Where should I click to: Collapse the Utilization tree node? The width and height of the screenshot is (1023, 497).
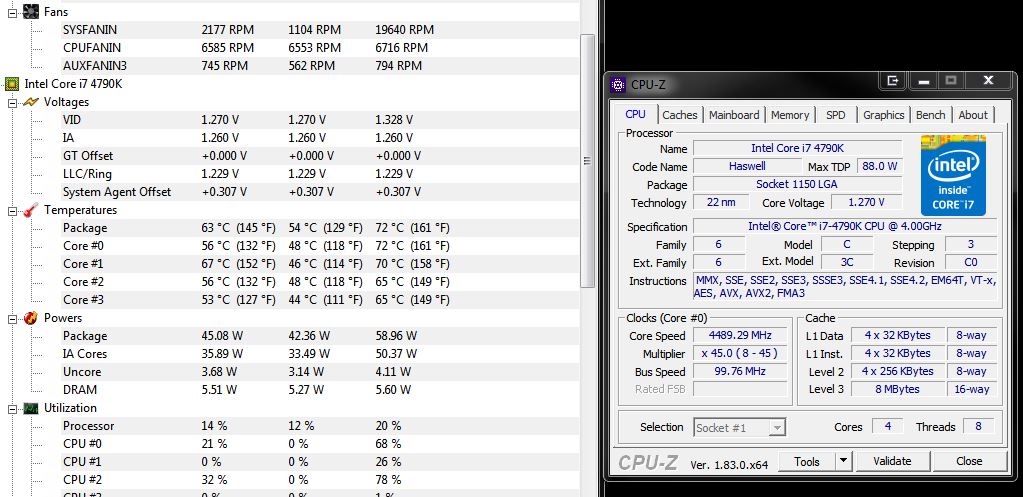tap(12, 409)
